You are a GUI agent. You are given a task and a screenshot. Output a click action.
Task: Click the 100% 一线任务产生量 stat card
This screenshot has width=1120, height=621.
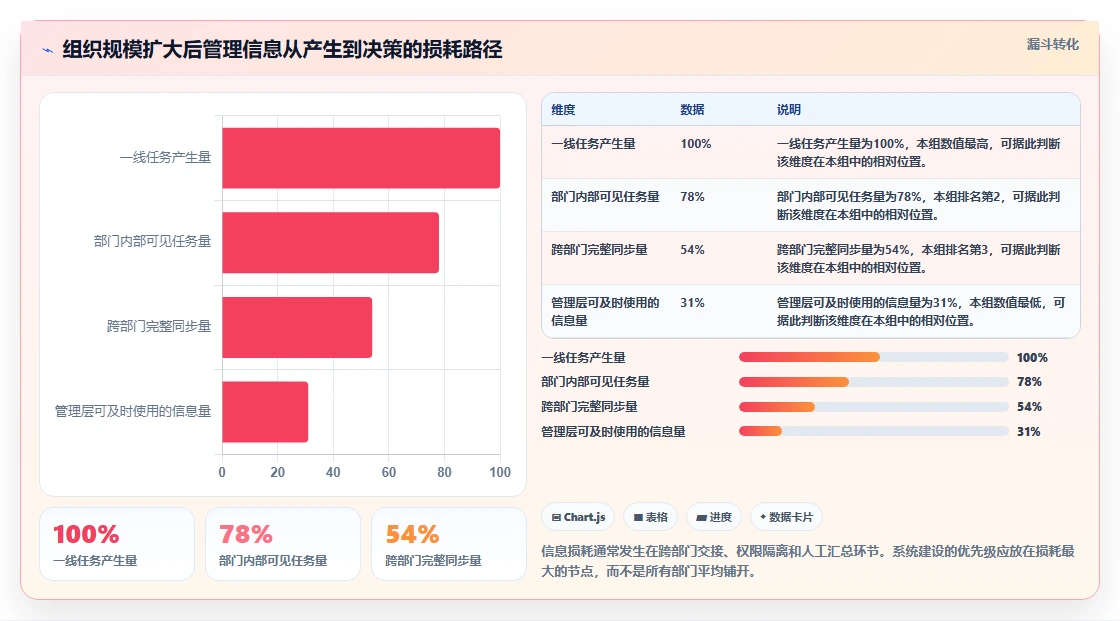click(x=117, y=544)
